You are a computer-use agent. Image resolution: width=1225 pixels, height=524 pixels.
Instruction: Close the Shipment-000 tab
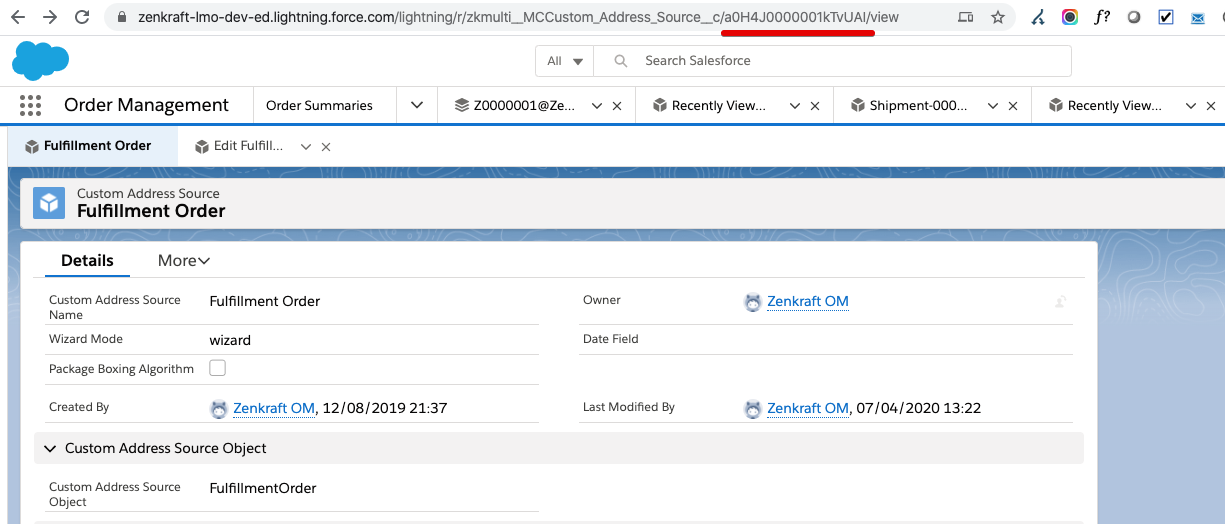(x=1013, y=106)
